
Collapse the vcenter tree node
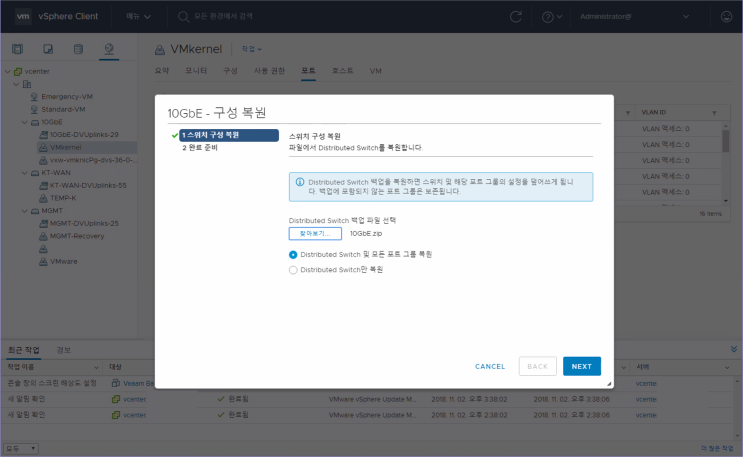8,72
